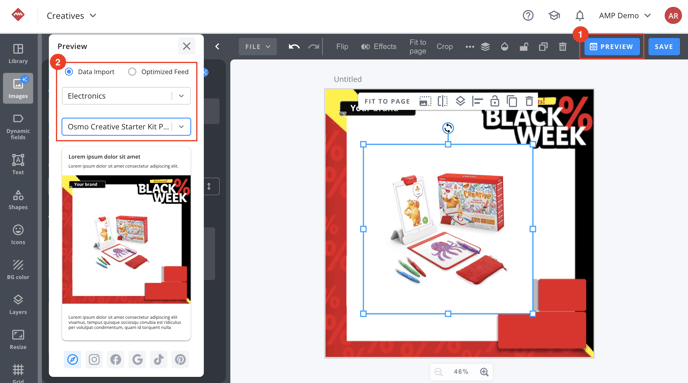The image size is (688, 383).
Task: Open the Electronics dropdown
Action: [x=126, y=96]
